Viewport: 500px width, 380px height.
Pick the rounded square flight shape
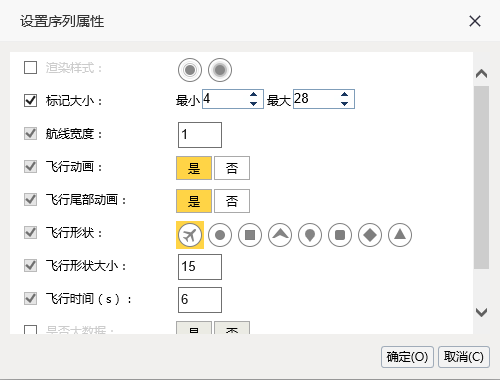point(340,235)
